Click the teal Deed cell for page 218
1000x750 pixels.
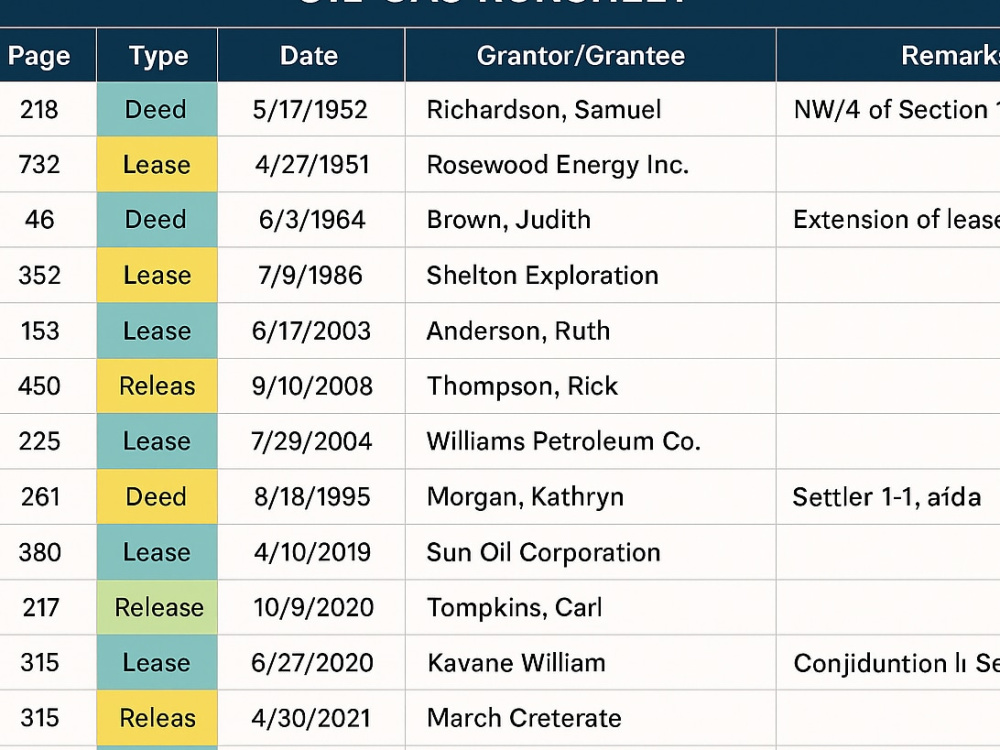pyautogui.click(x=157, y=109)
